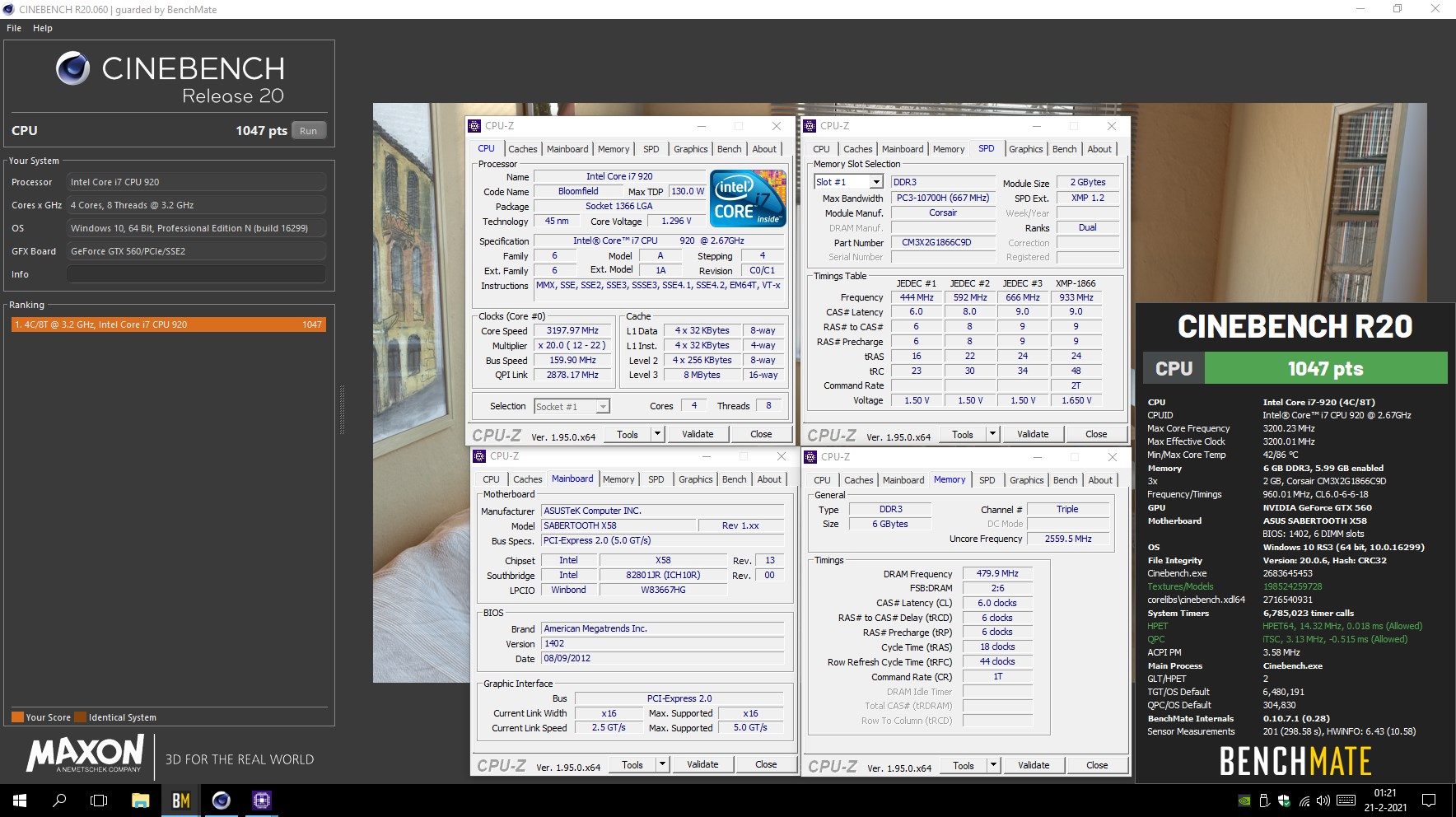Click DRAM Frequency value 479.9 MHz
1456x817 pixels.
997,573
